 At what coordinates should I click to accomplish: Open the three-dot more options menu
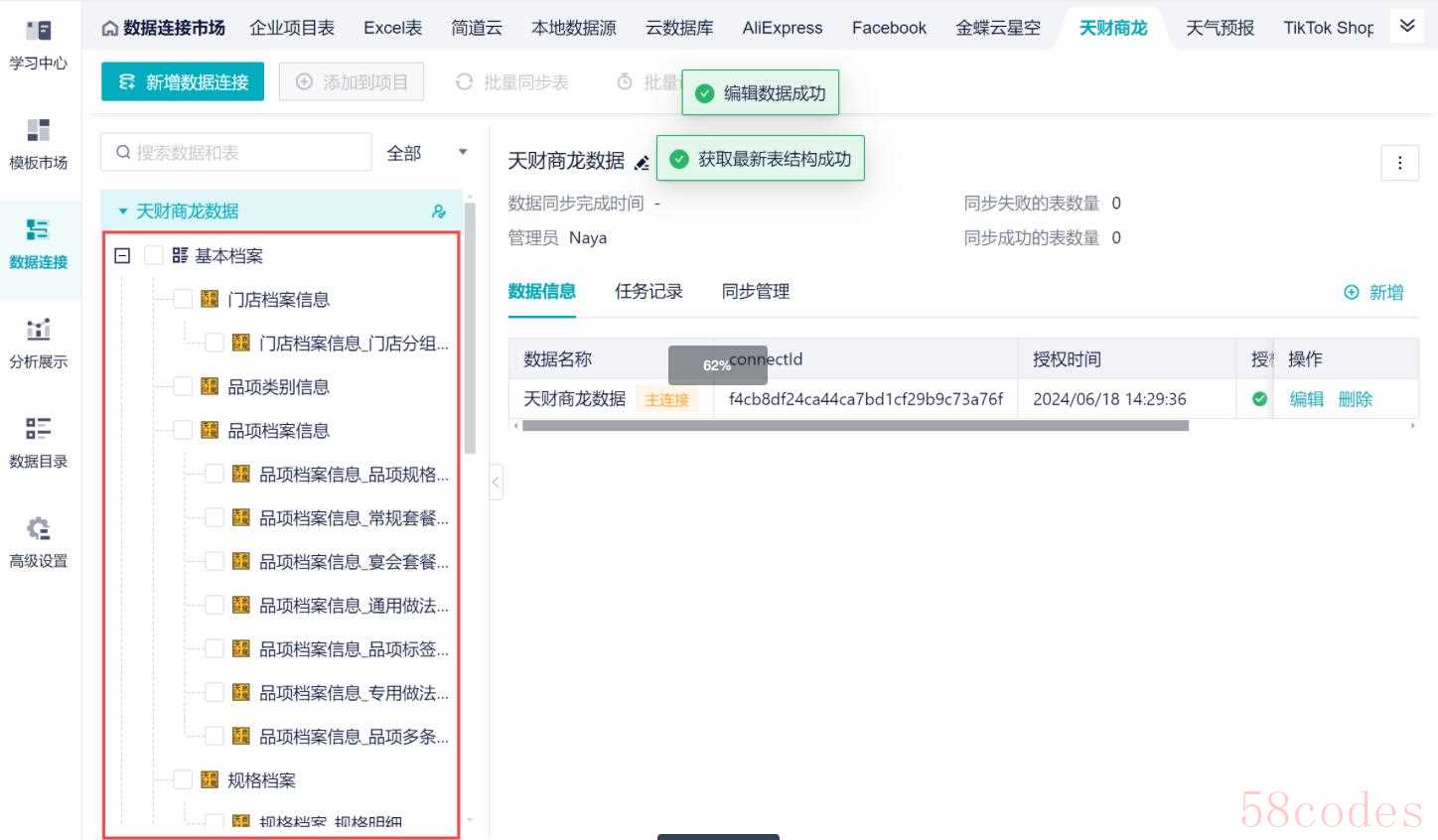coord(1399,163)
